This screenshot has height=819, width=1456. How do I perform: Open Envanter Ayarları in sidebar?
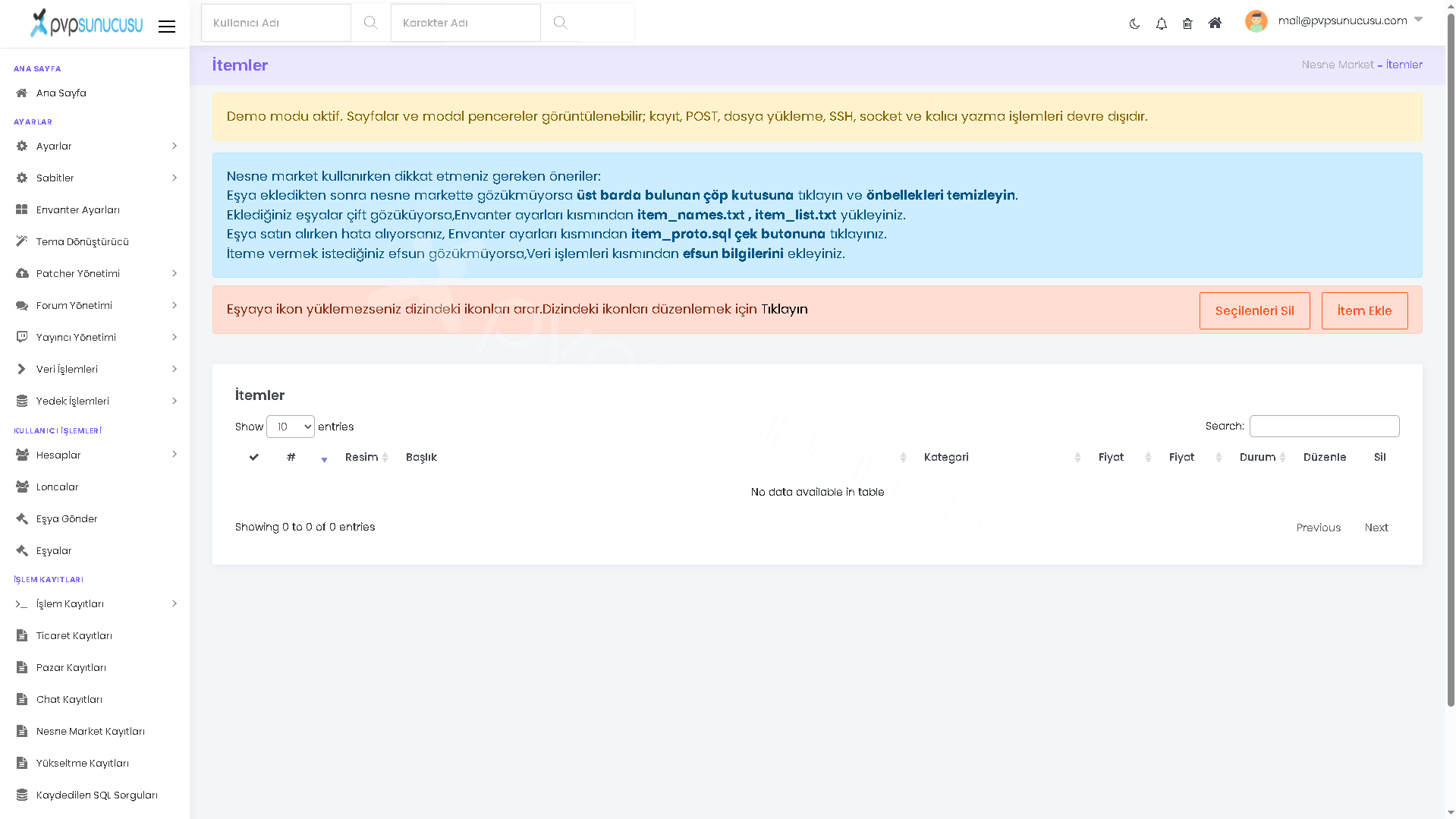[95, 209]
